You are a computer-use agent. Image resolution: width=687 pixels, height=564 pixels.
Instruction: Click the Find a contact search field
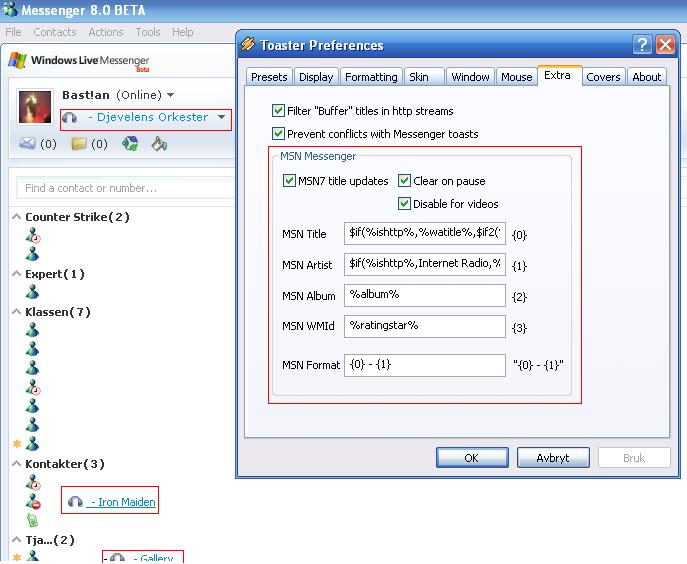[x=125, y=188]
